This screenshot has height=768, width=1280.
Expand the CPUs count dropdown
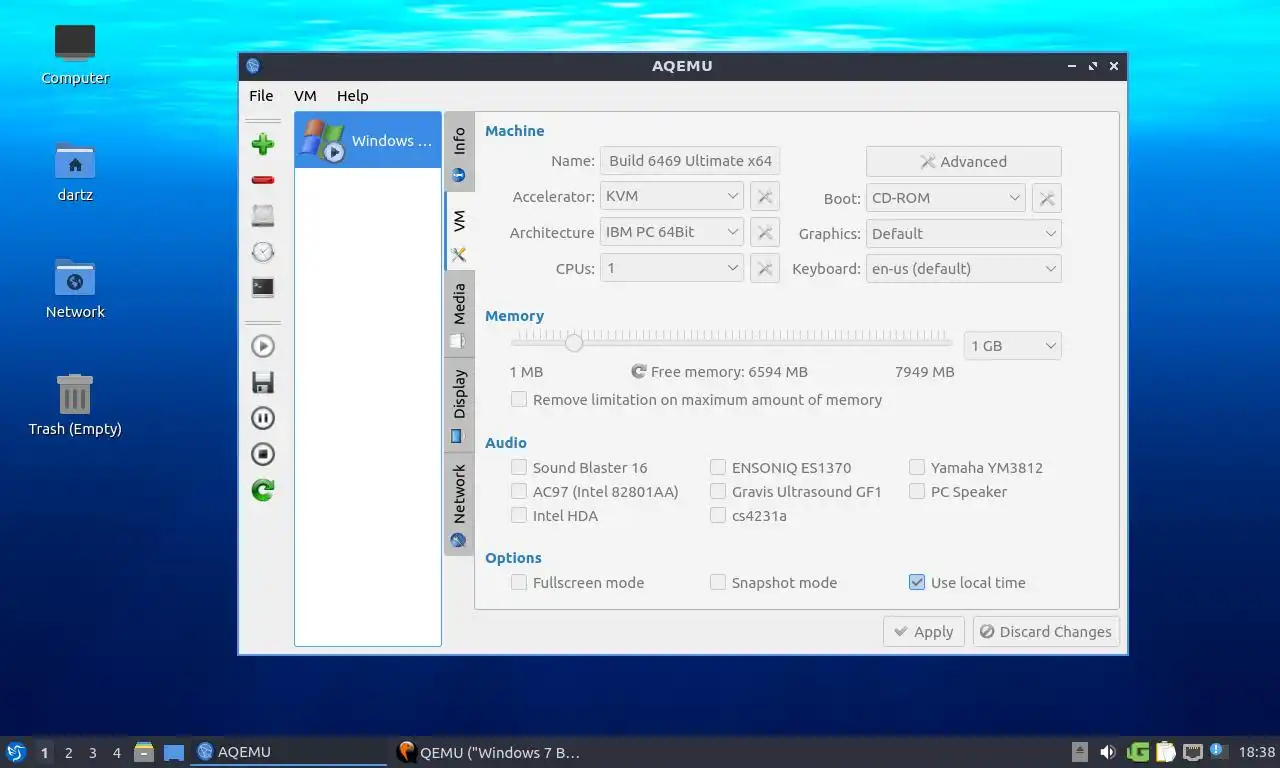(x=672, y=268)
